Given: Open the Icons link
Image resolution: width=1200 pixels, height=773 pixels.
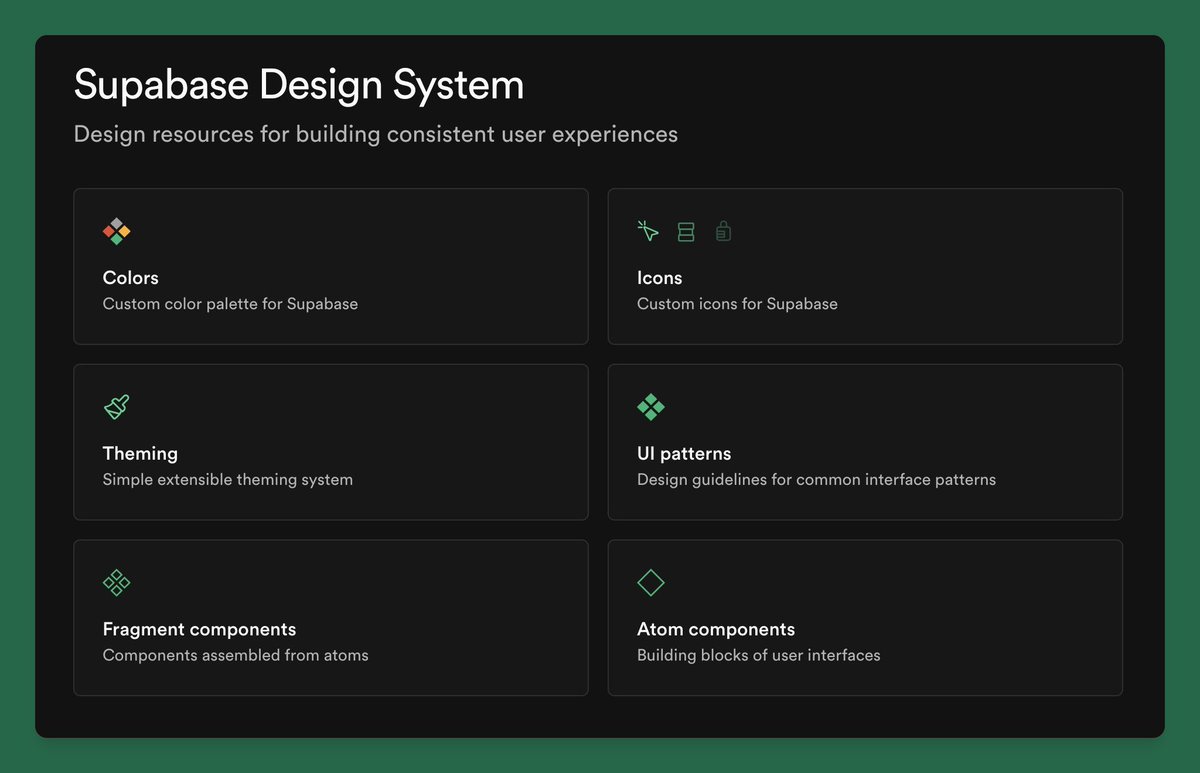Looking at the screenshot, I should pos(865,266).
